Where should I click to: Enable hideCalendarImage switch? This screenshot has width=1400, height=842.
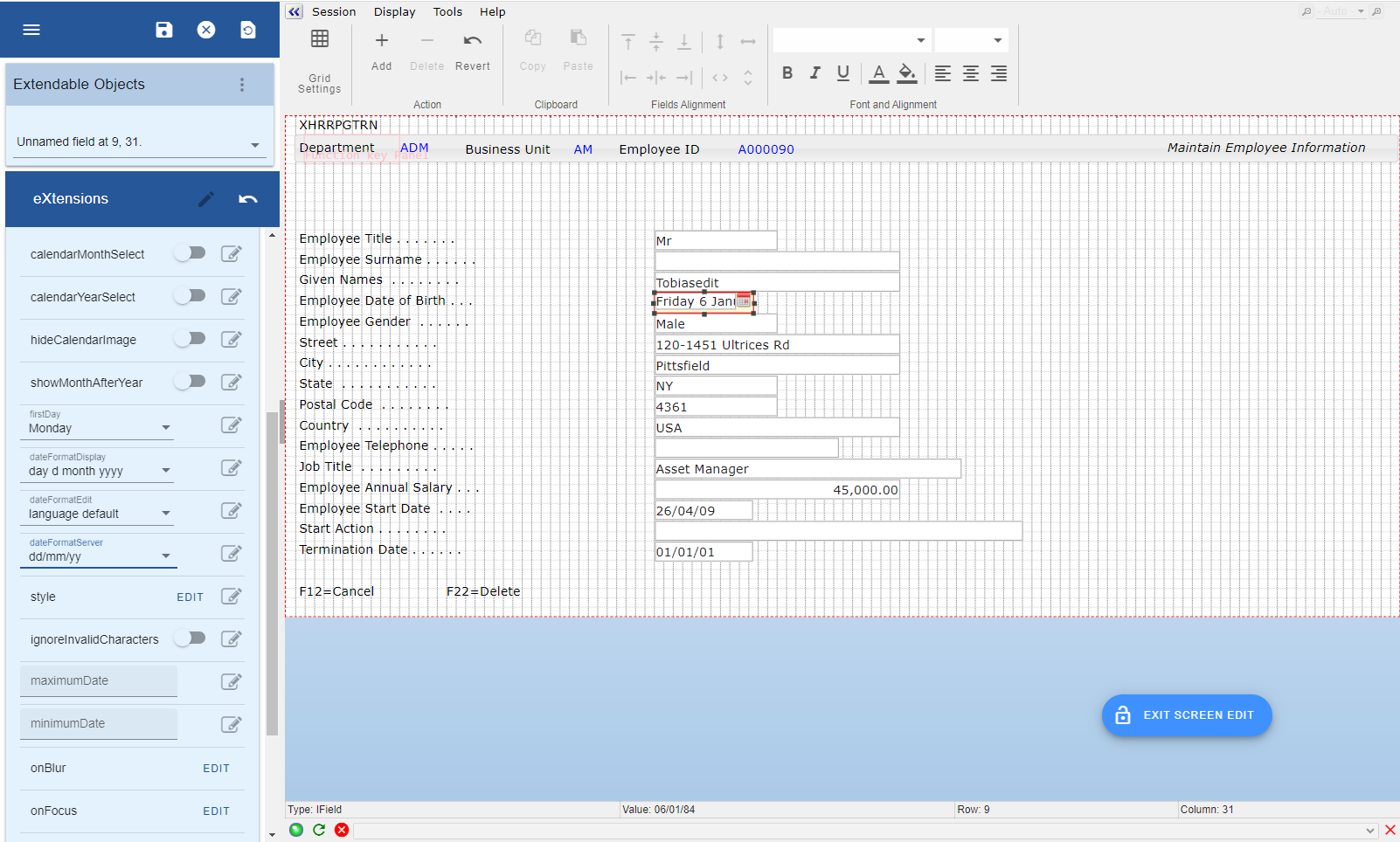190,339
